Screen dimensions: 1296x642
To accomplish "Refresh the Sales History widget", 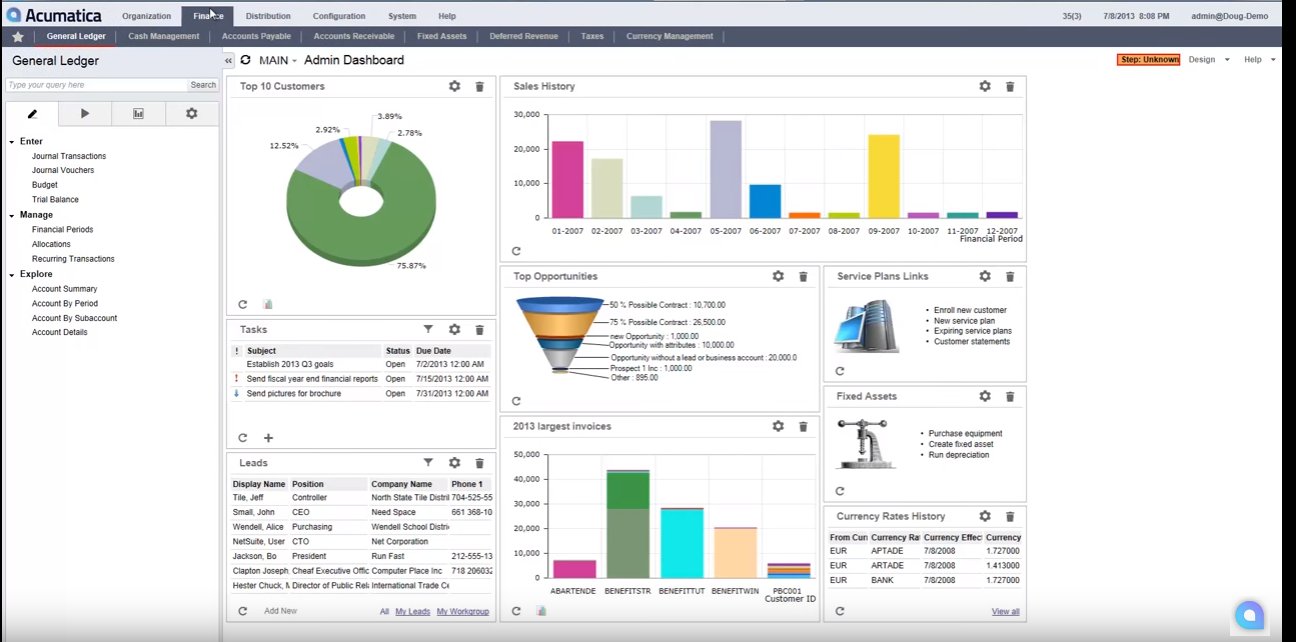I will tap(516, 251).
